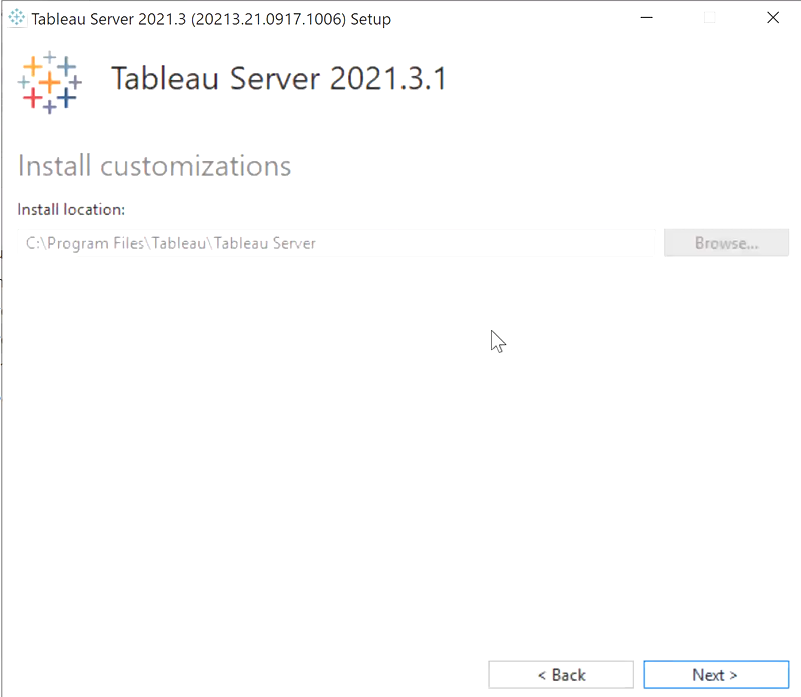Viewport: 801px width, 697px height.
Task: Click the Browse button for install location
Action: point(726,243)
